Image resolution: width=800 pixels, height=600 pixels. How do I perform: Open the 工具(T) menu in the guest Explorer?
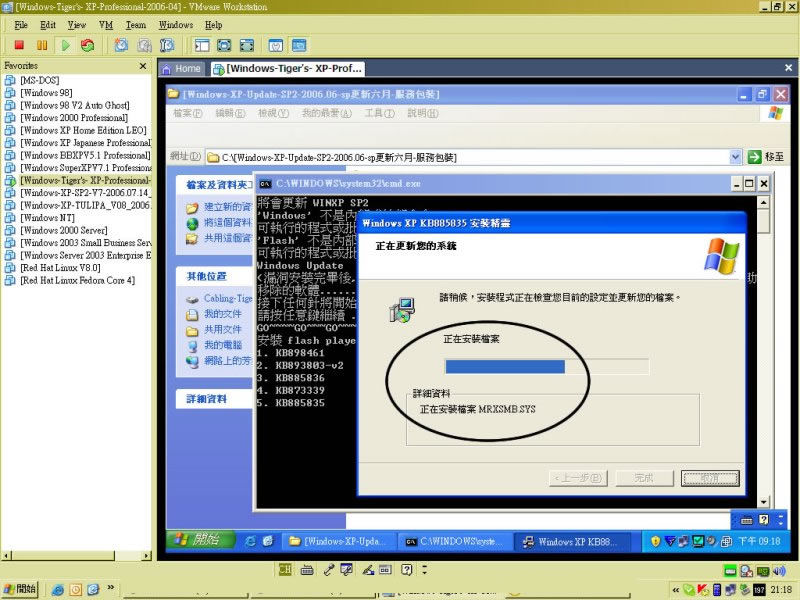[x=379, y=113]
